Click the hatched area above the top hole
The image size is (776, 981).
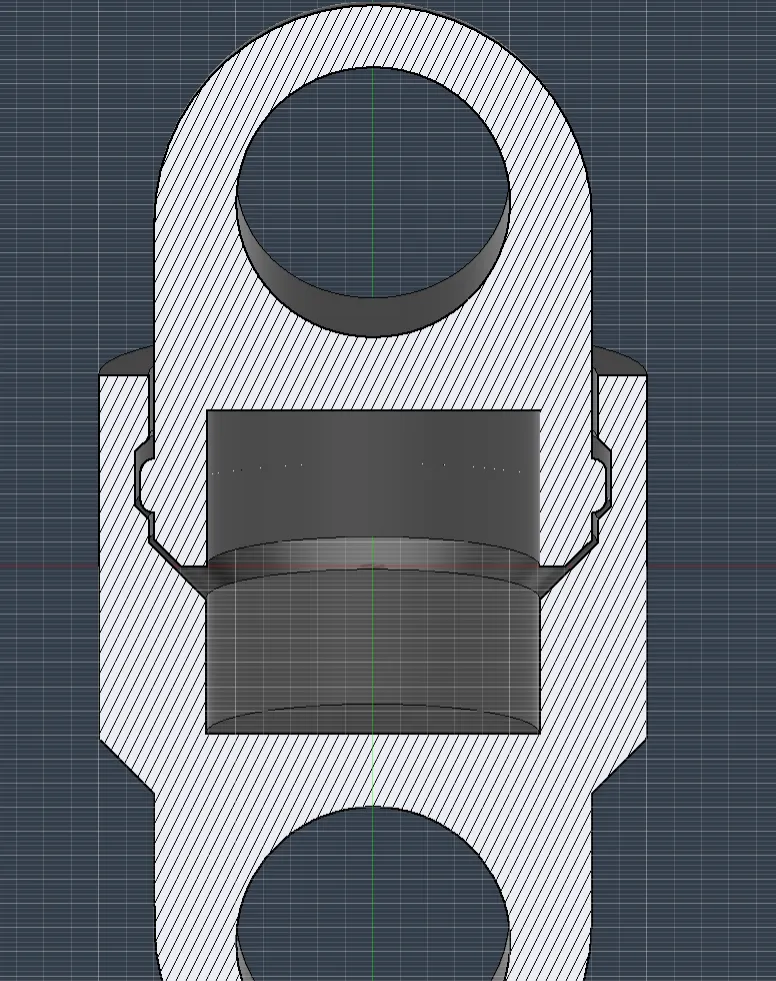tap(373, 34)
